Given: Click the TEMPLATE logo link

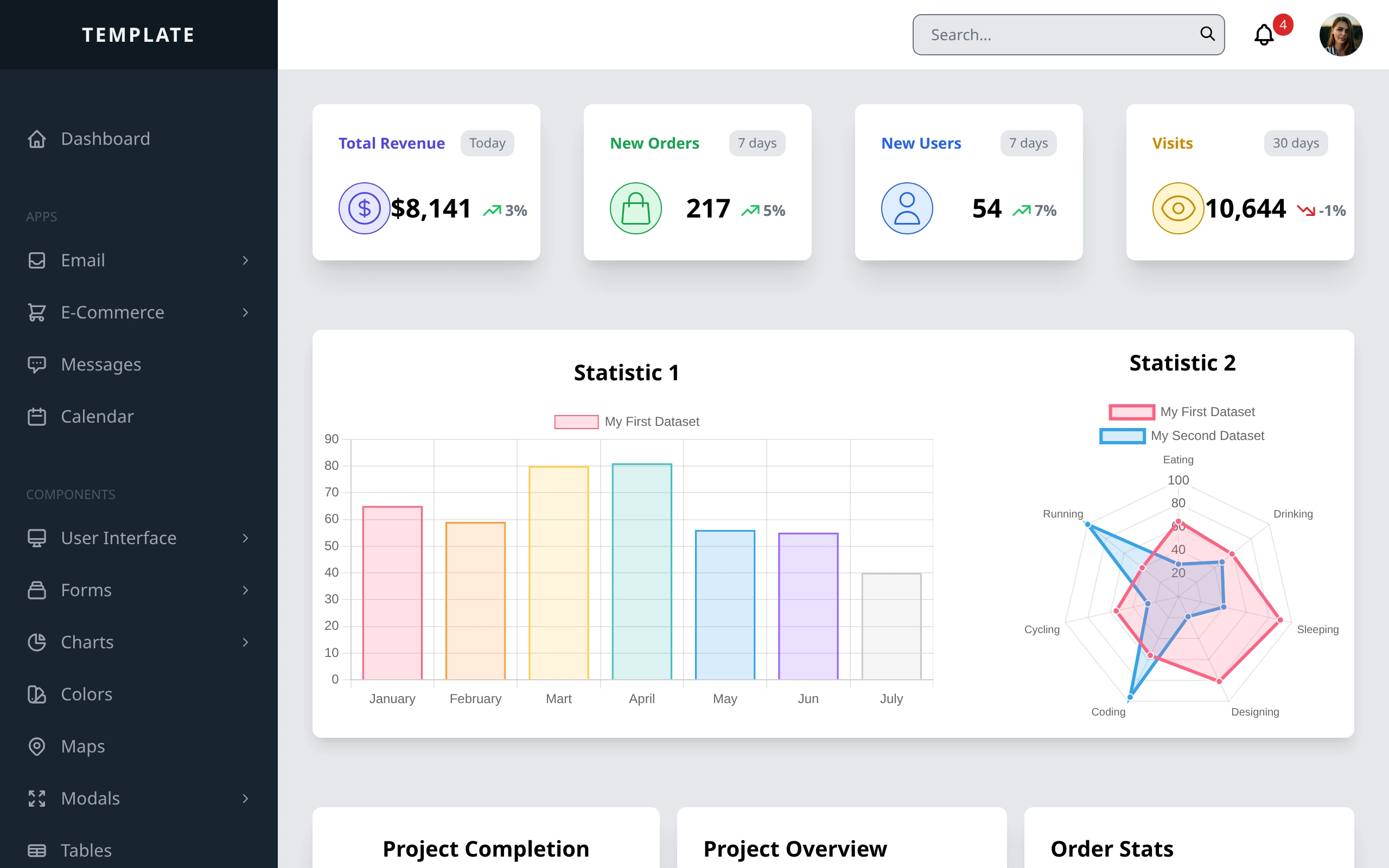Looking at the screenshot, I should [139, 35].
